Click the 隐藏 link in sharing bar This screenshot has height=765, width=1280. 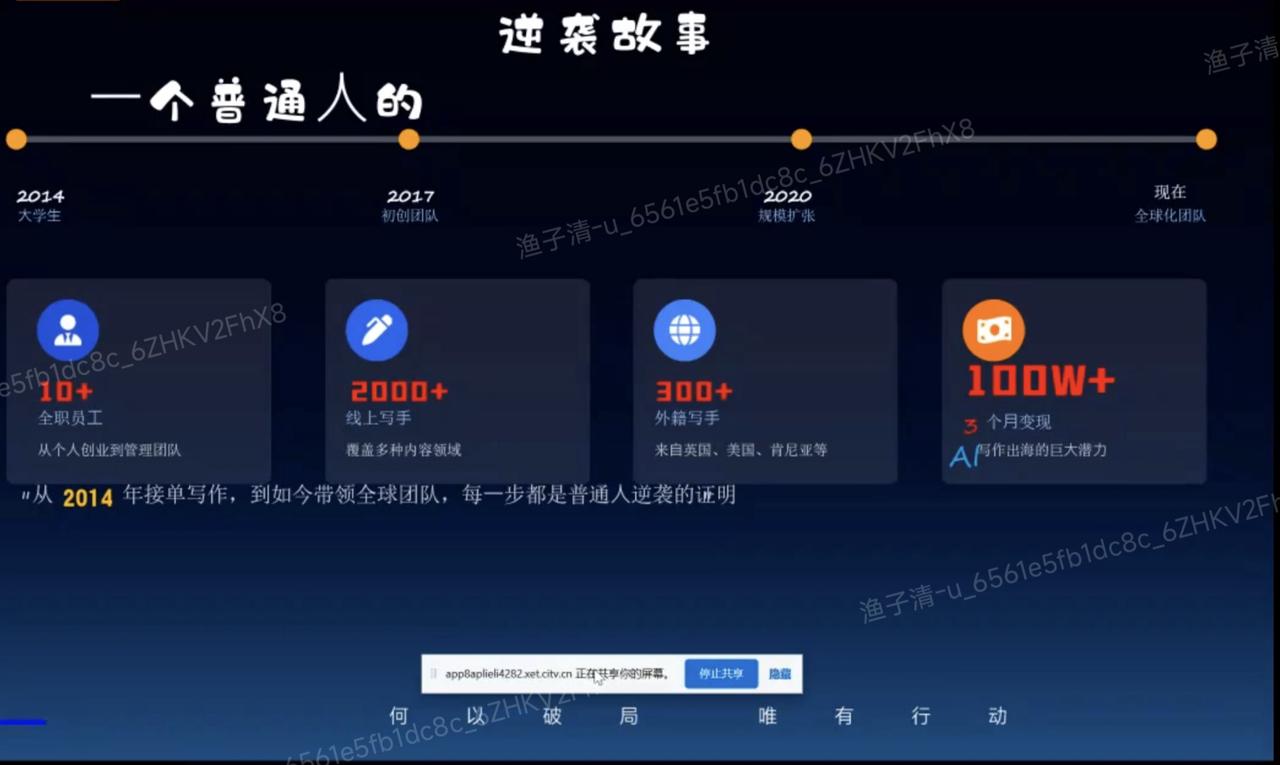pos(780,674)
